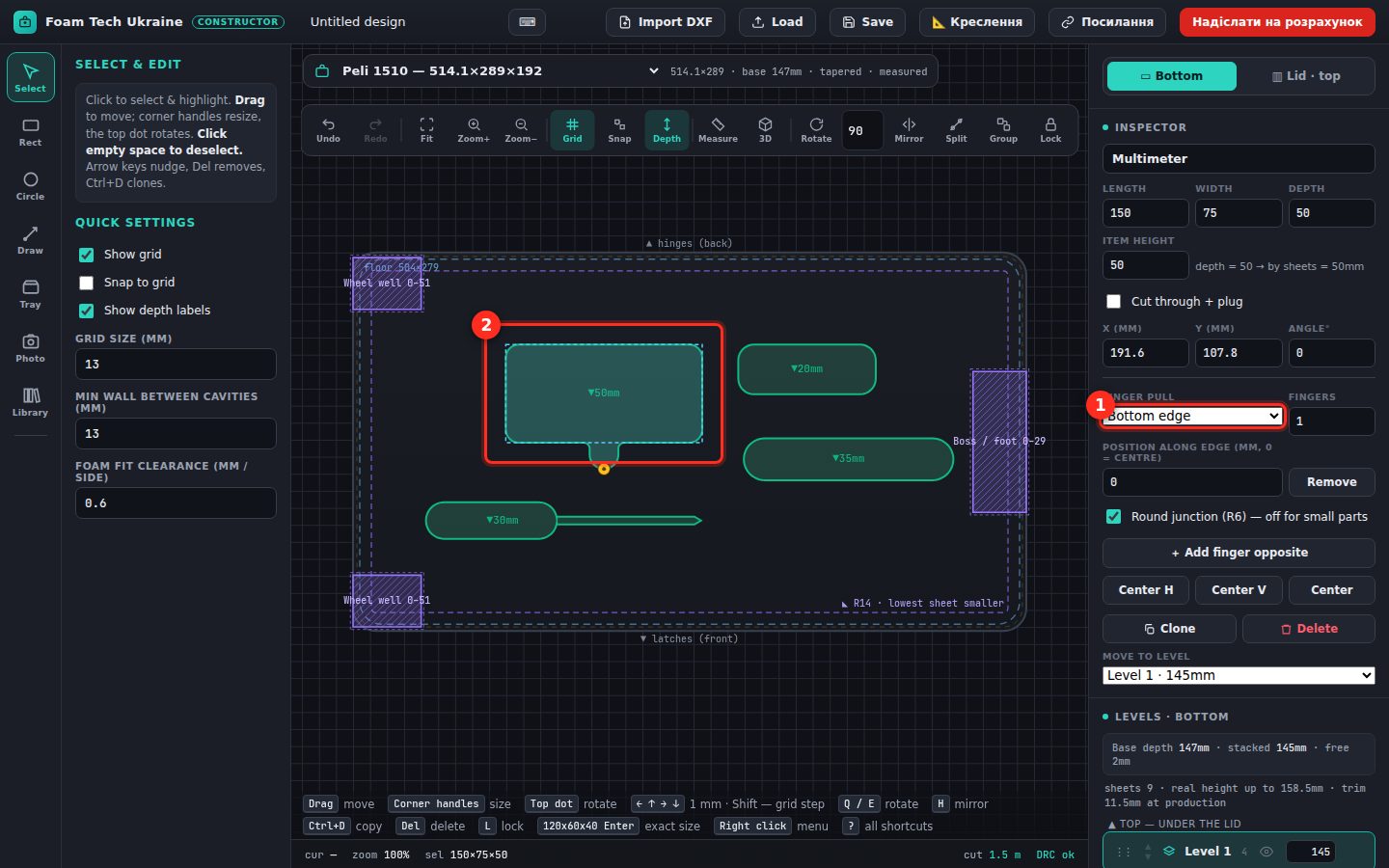Uncheck Show depth labels
The height and width of the screenshot is (868, 1389).
click(87, 311)
